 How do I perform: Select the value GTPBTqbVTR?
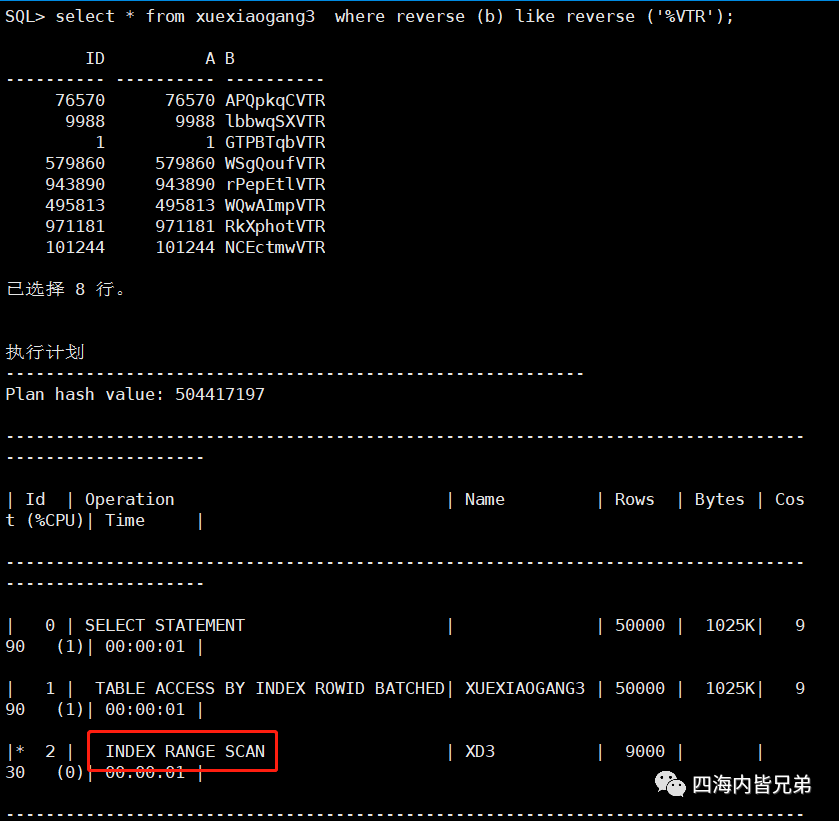[x=275, y=142]
